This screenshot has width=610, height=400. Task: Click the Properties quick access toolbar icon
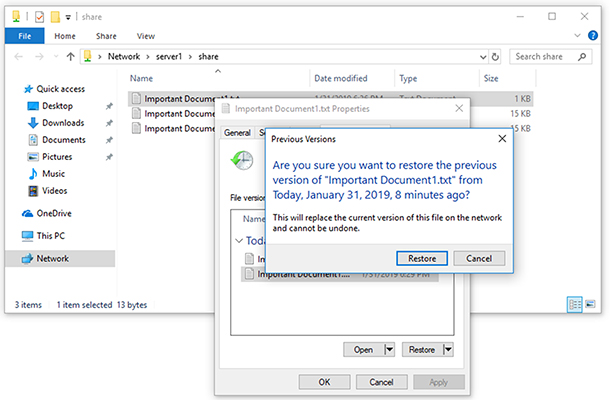[39, 17]
